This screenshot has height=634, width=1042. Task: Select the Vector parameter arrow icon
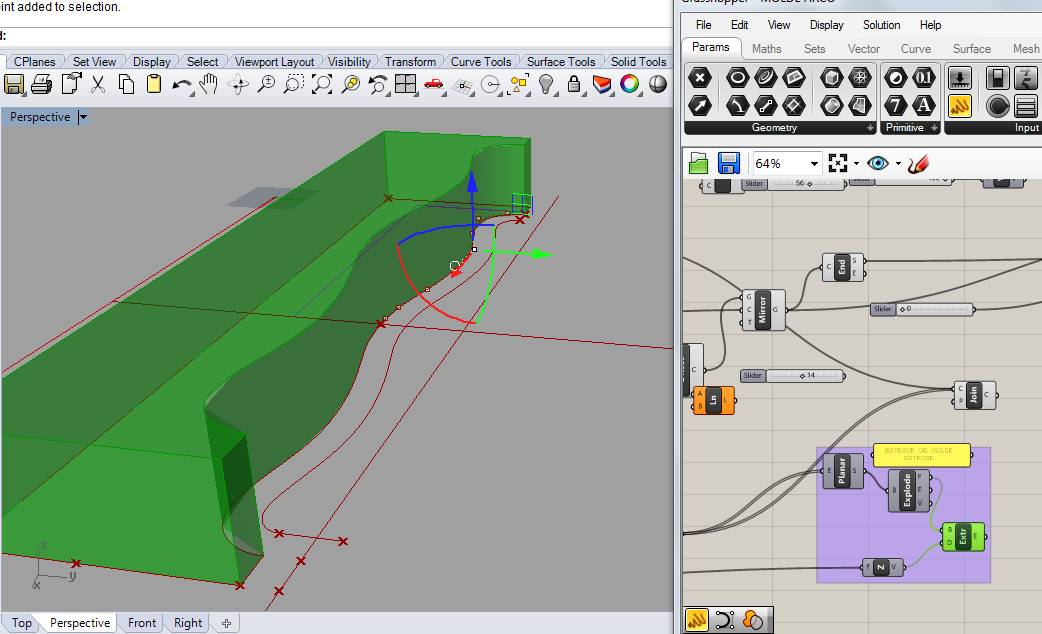pos(700,105)
